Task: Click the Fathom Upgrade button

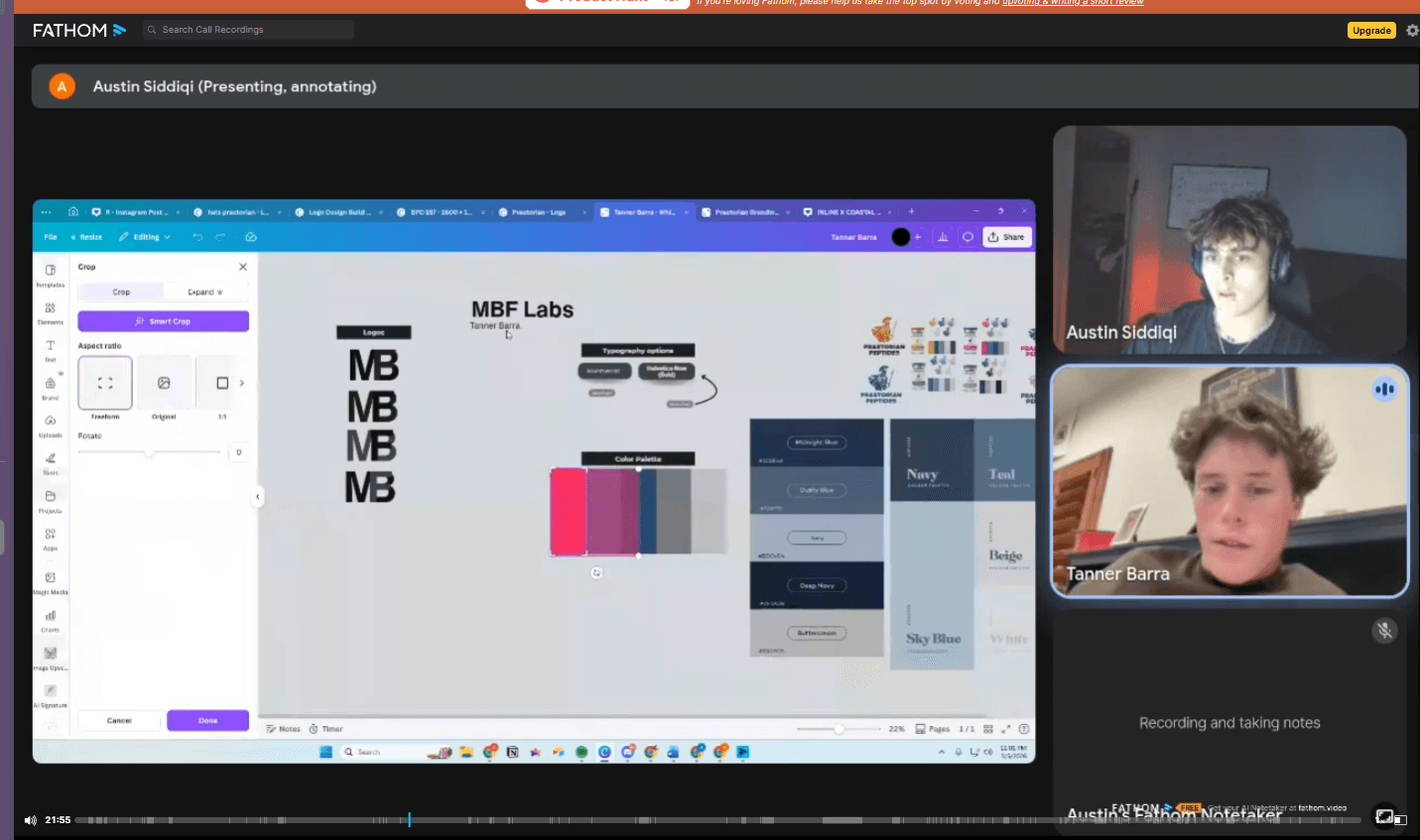Action: click(x=1371, y=31)
